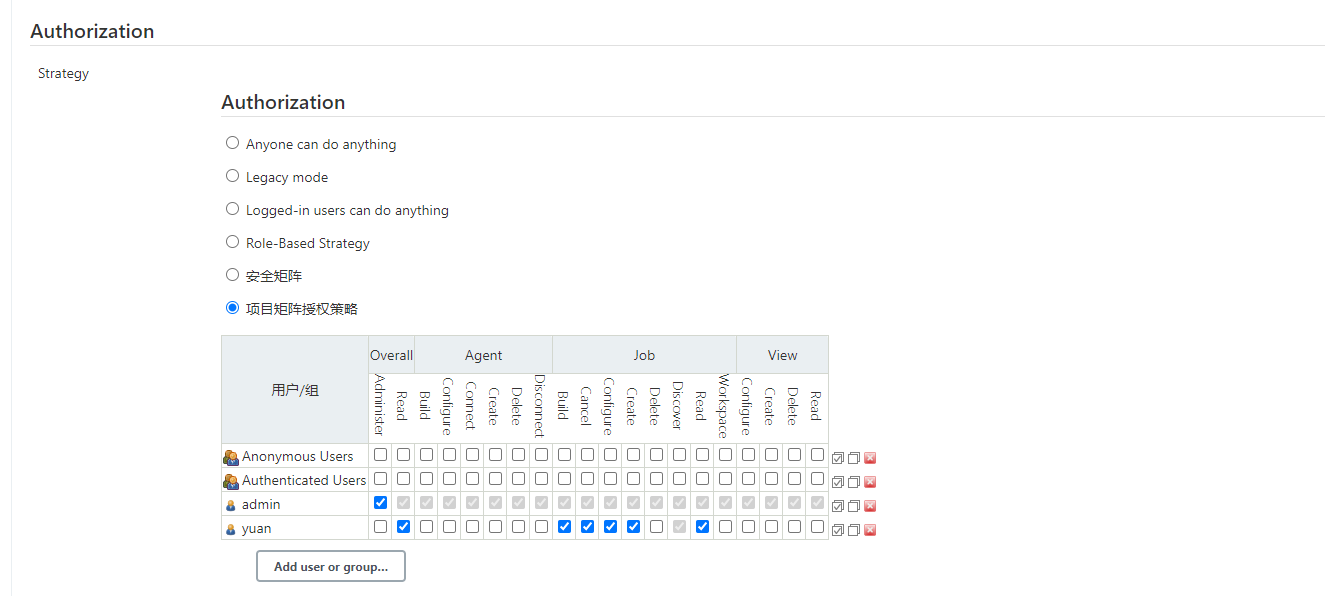Click the clear-all permissions icon on yuan row

(x=853, y=529)
